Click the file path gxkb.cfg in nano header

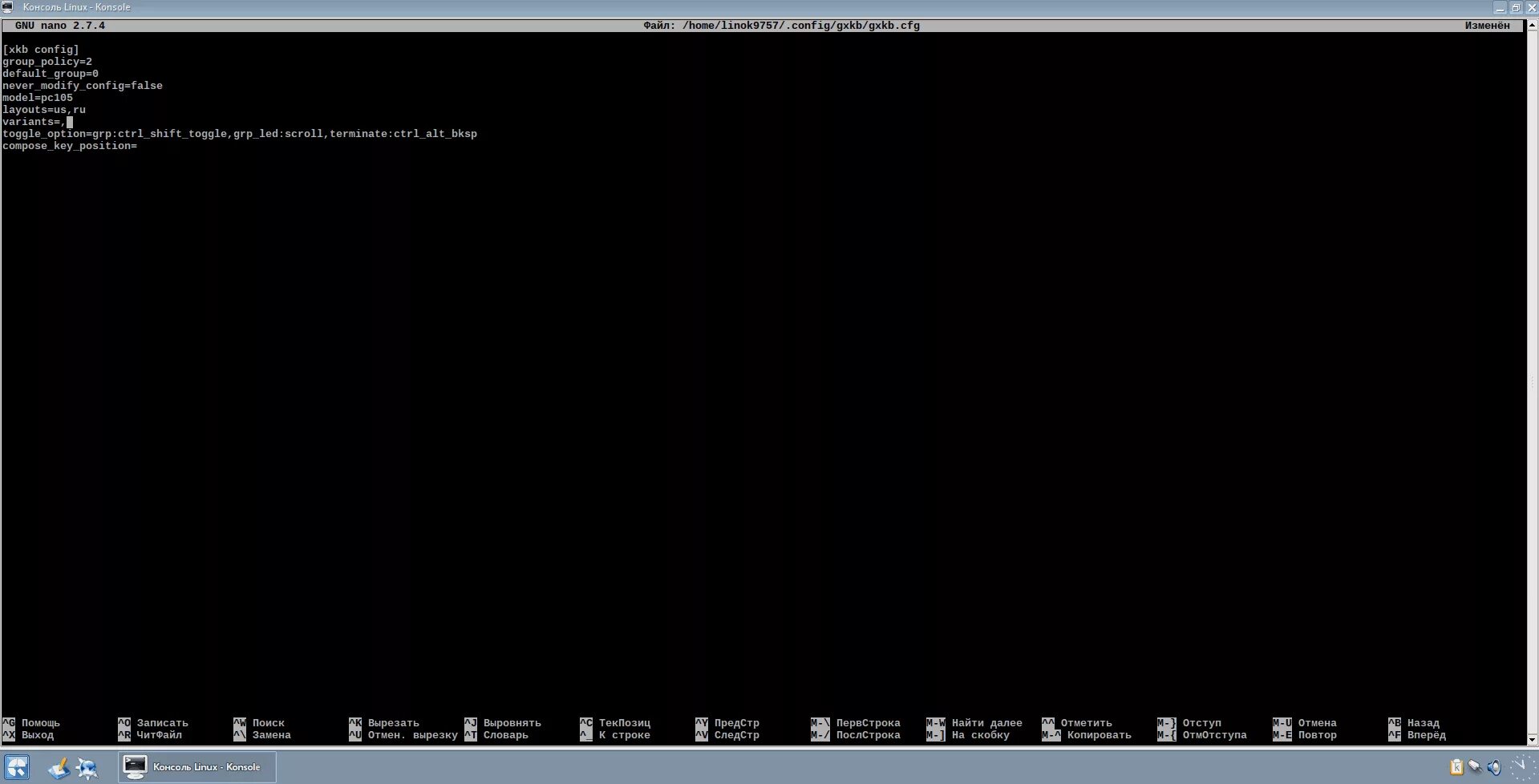[801, 26]
